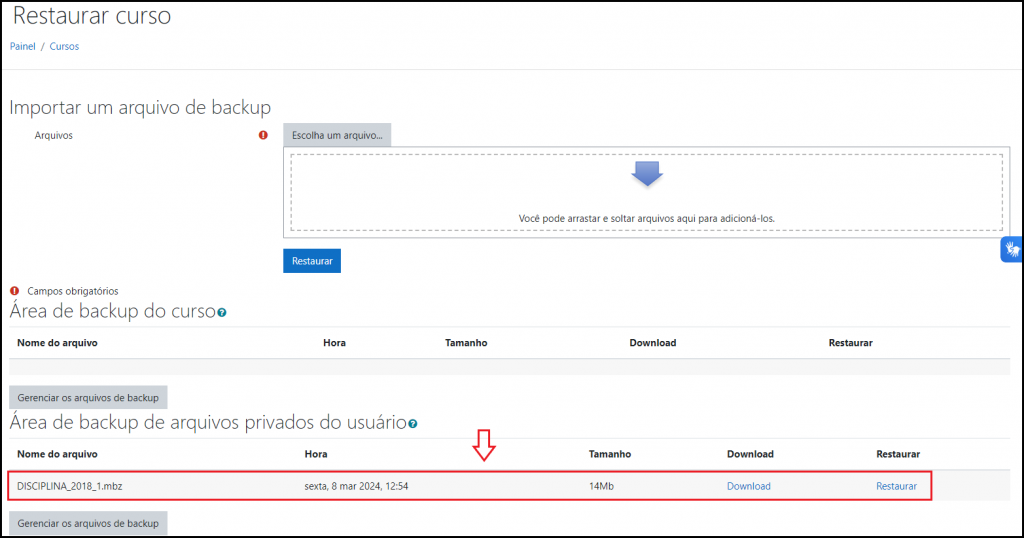The image size is (1024, 538).
Task: Click the drag-and-drop text in the upload area
Action: [x=647, y=217]
